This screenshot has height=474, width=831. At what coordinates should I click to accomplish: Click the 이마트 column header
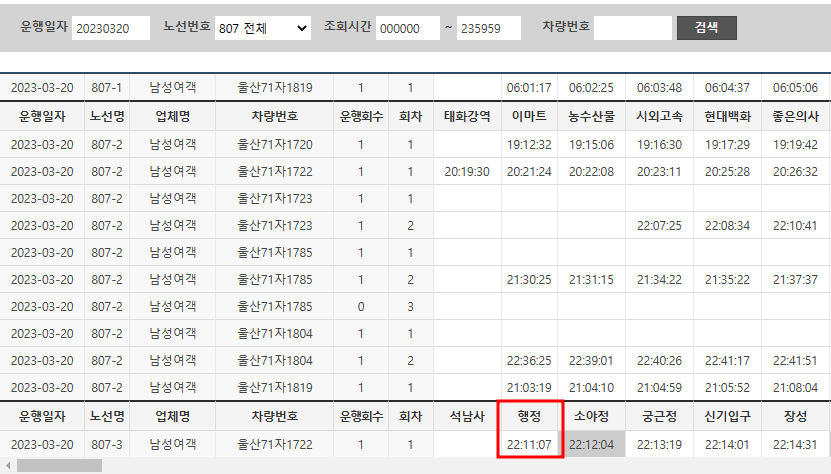(530, 116)
